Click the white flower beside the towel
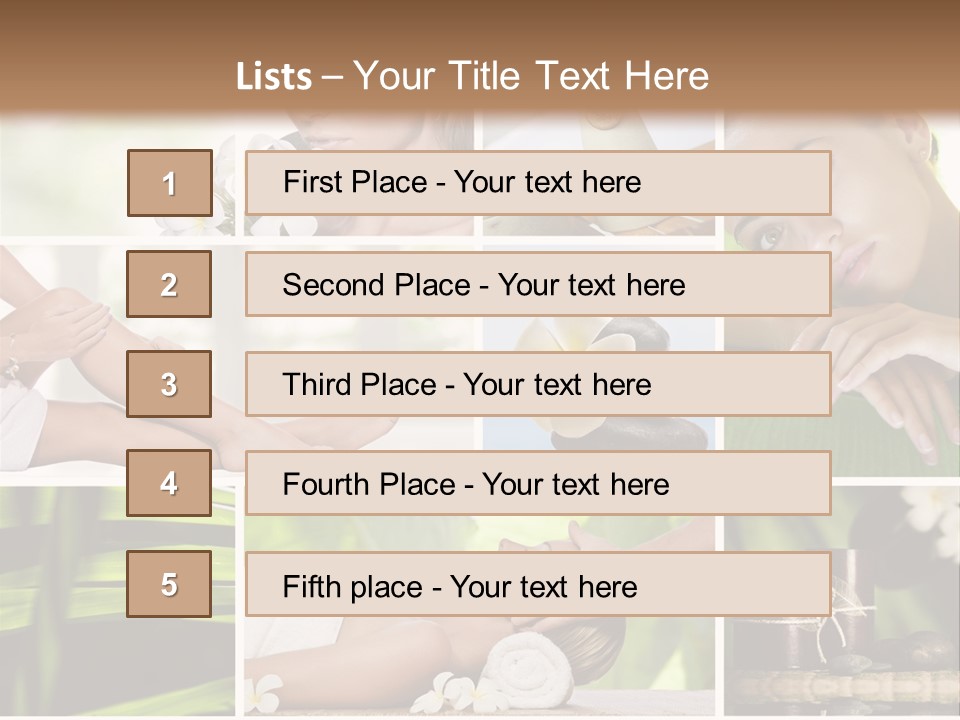The height and width of the screenshot is (720, 960). pyautogui.click(x=450, y=692)
